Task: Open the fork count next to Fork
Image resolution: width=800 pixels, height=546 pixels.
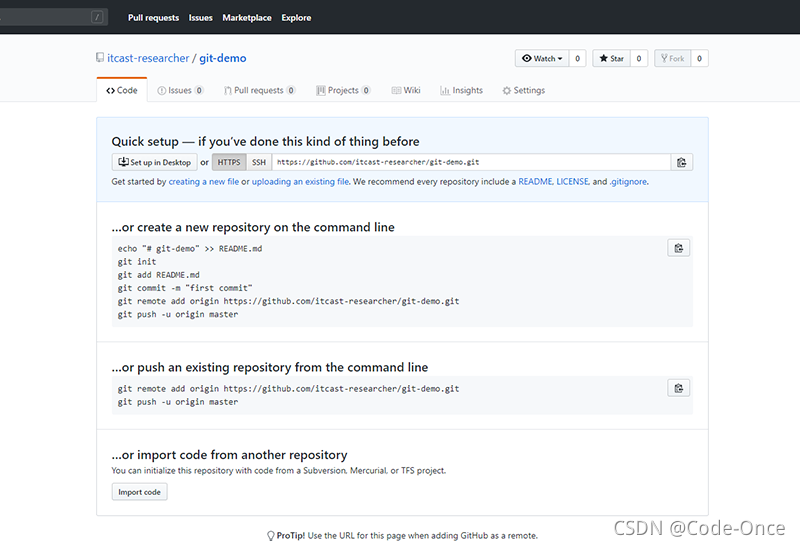Action: tap(699, 58)
